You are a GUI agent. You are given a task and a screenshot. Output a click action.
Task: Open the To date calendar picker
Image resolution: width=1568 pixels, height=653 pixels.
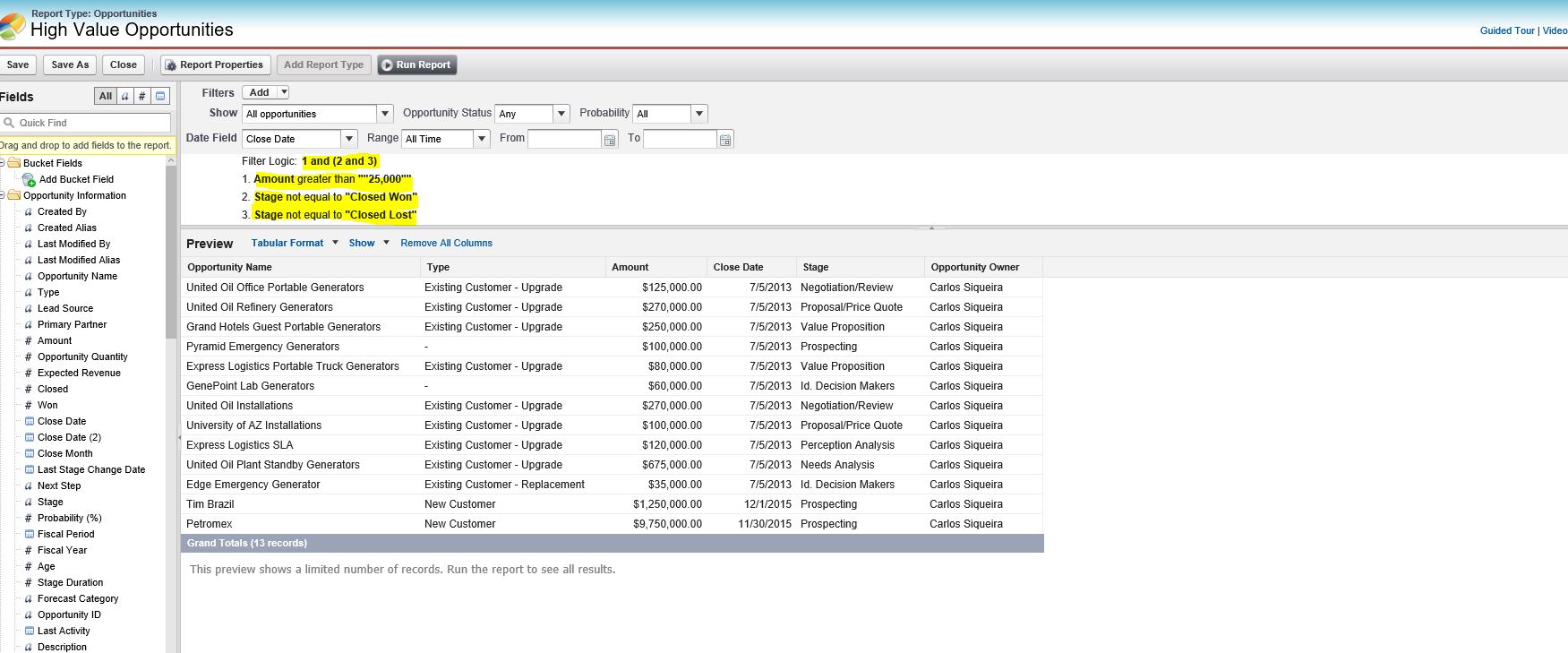tap(725, 140)
